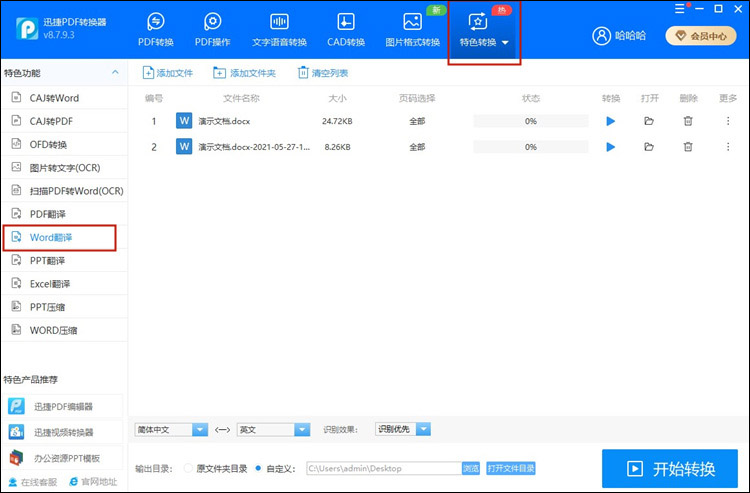Select PPT压缩 in sidebar
This screenshot has height=493, width=750.
pos(64,307)
